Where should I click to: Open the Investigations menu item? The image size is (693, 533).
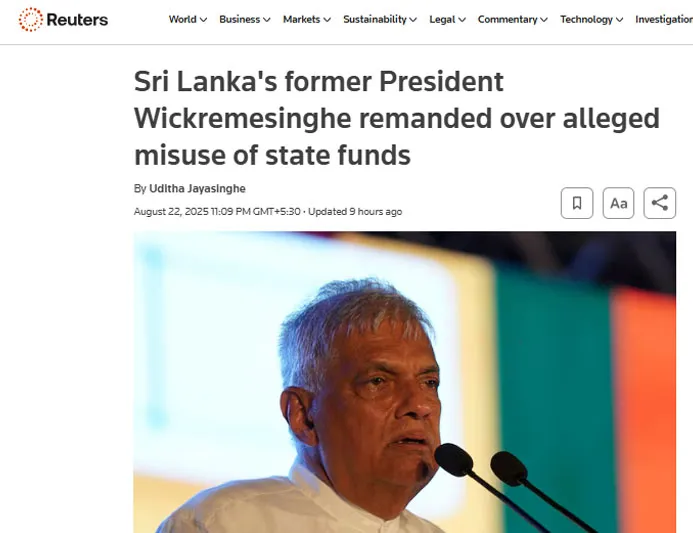pos(664,19)
